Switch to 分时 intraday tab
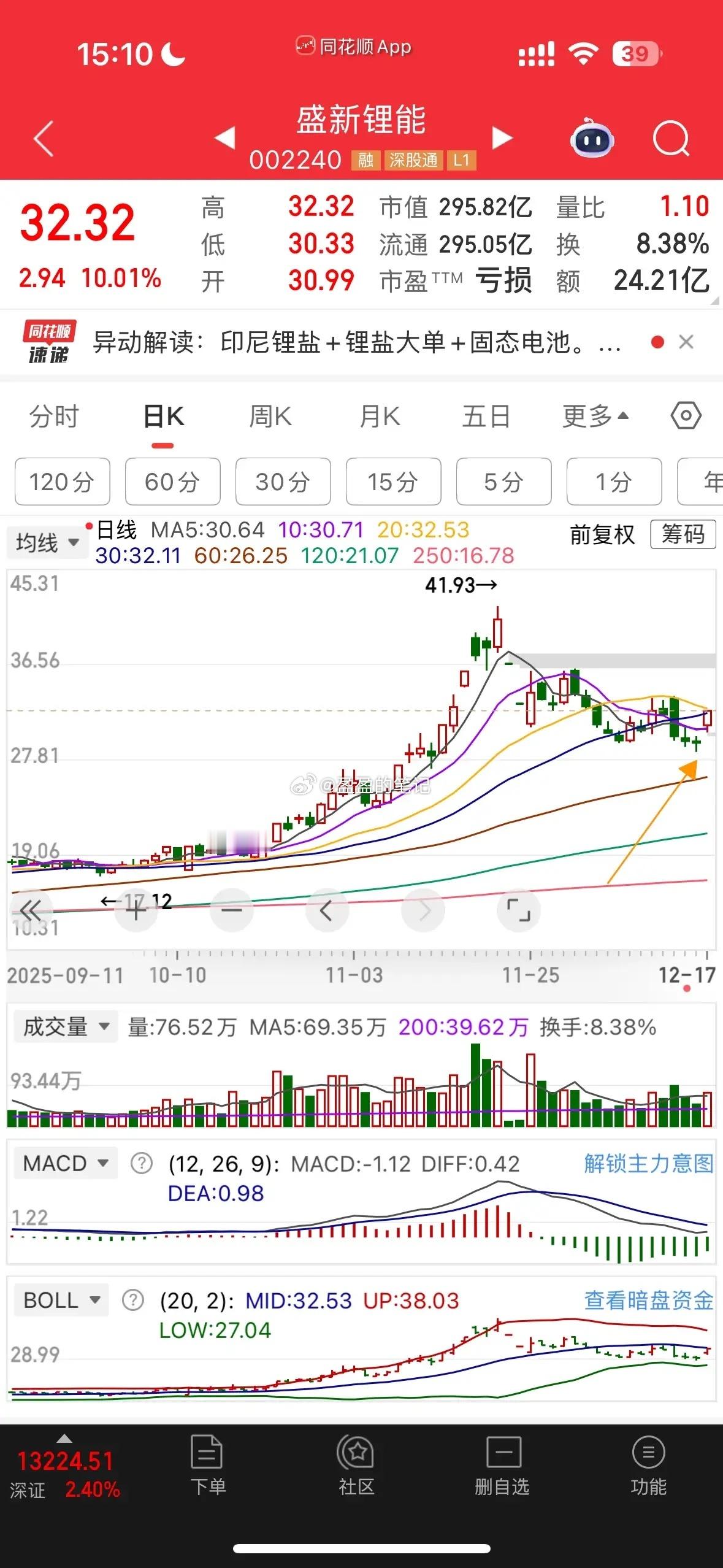723x1568 pixels. (x=54, y=417)
